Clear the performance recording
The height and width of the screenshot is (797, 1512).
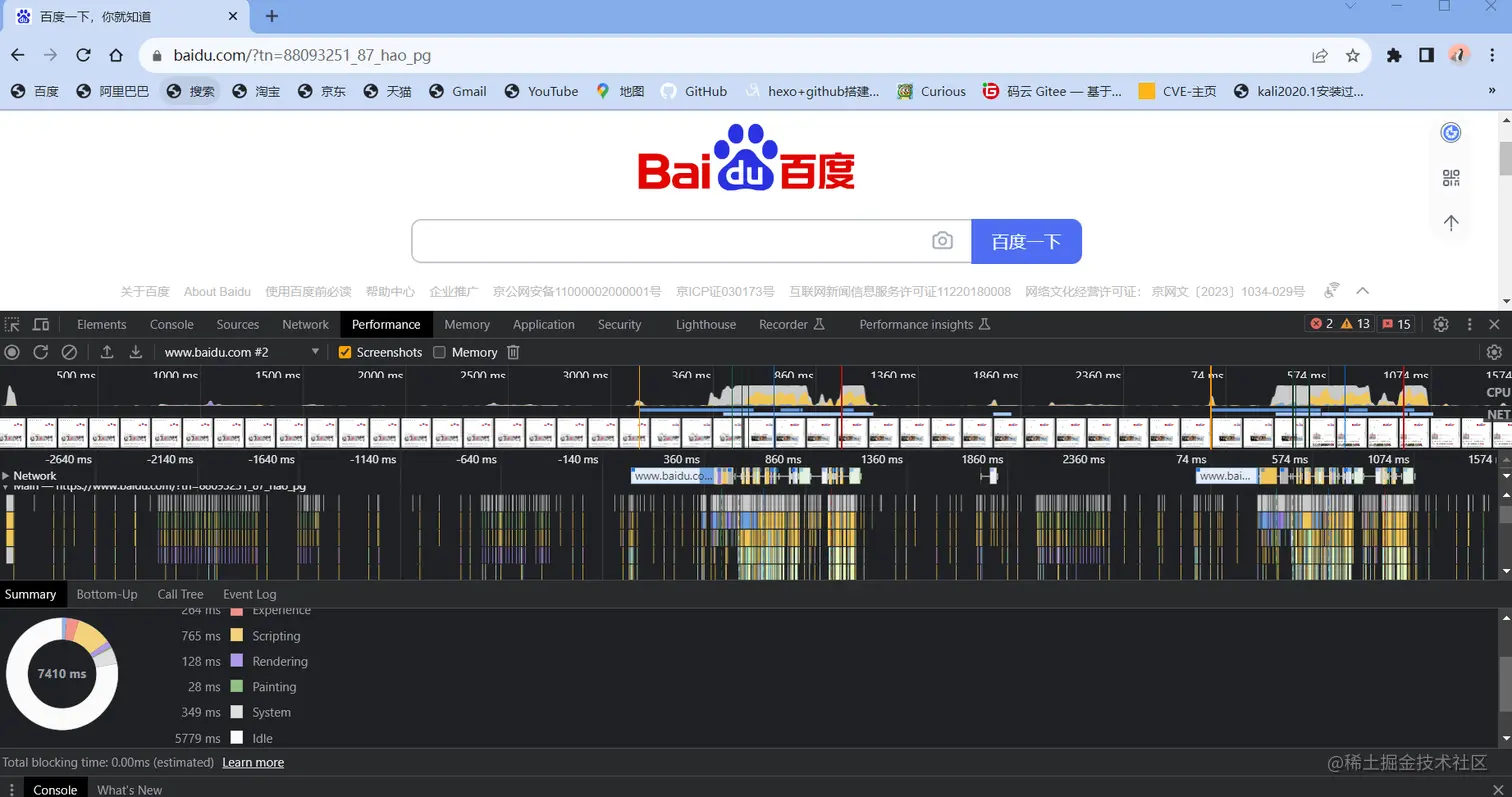[69, 352]
